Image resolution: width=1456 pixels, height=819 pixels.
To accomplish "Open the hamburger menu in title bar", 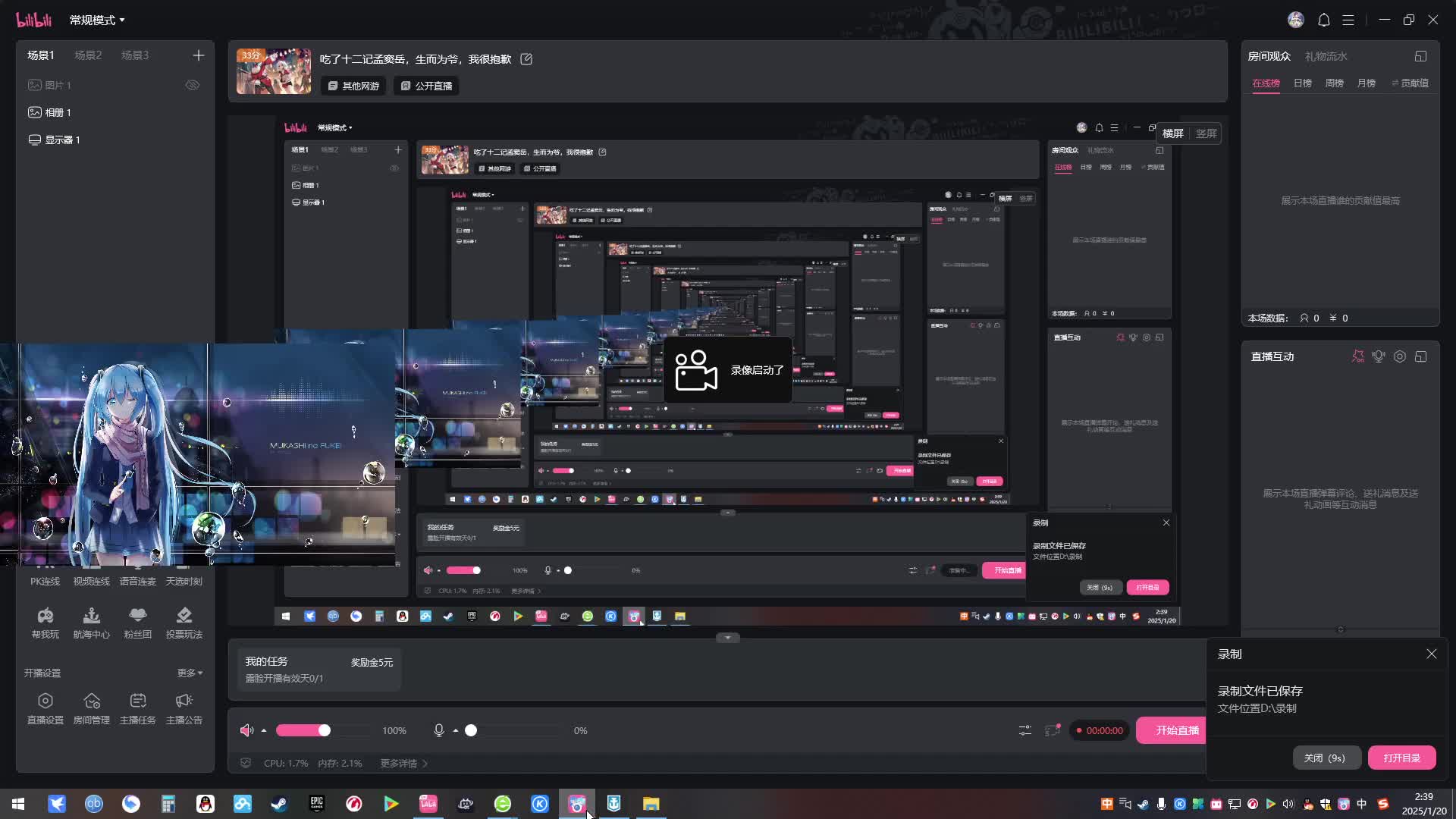I will point(1348,20).
